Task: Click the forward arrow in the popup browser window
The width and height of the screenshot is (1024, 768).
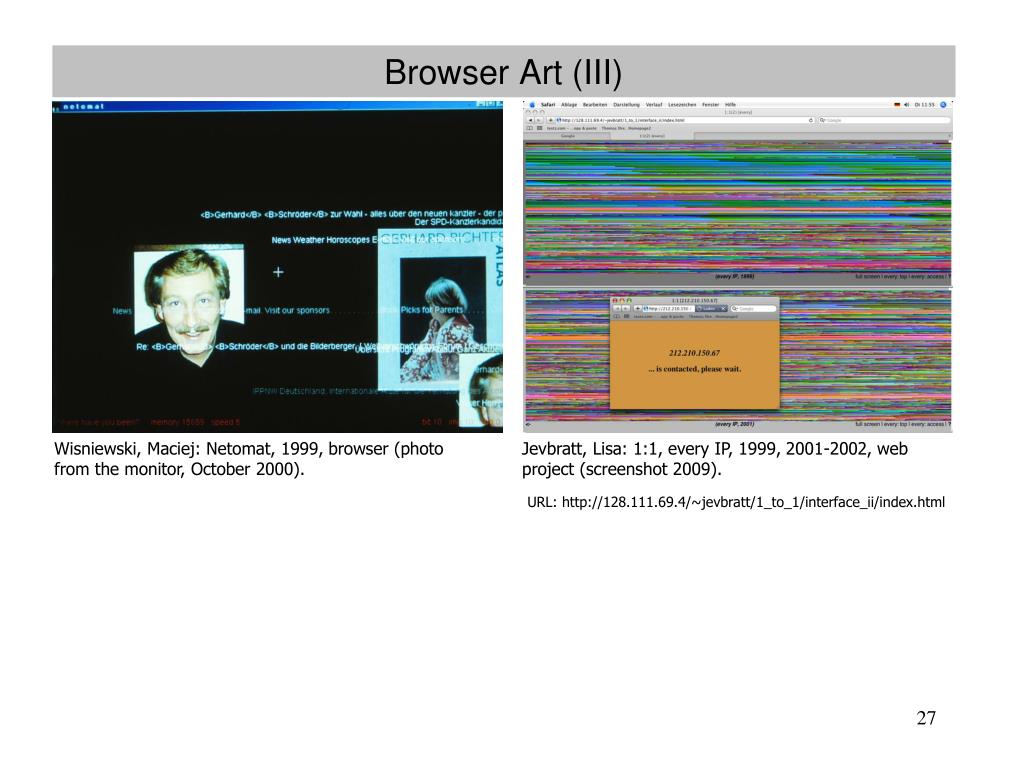Action: pos(626,308)
